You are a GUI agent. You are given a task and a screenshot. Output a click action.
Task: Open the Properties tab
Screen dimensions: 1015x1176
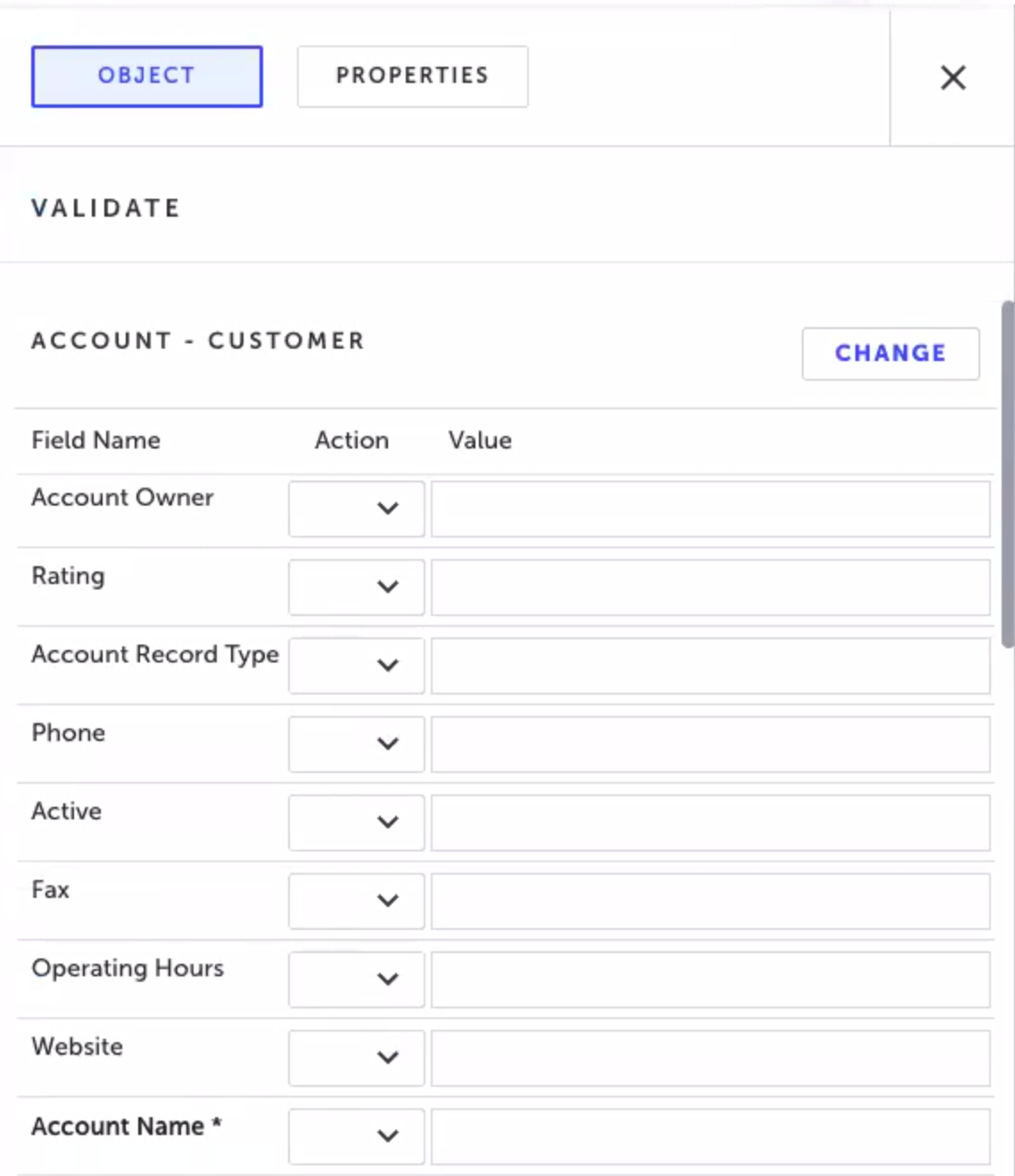point(412,77)
